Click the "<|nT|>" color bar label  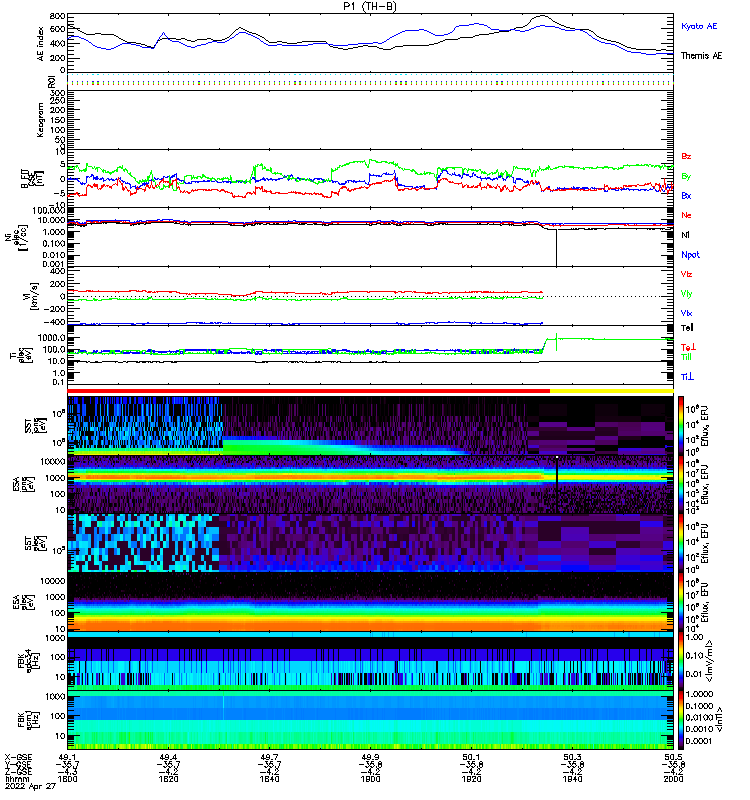[x=719, y=719]
